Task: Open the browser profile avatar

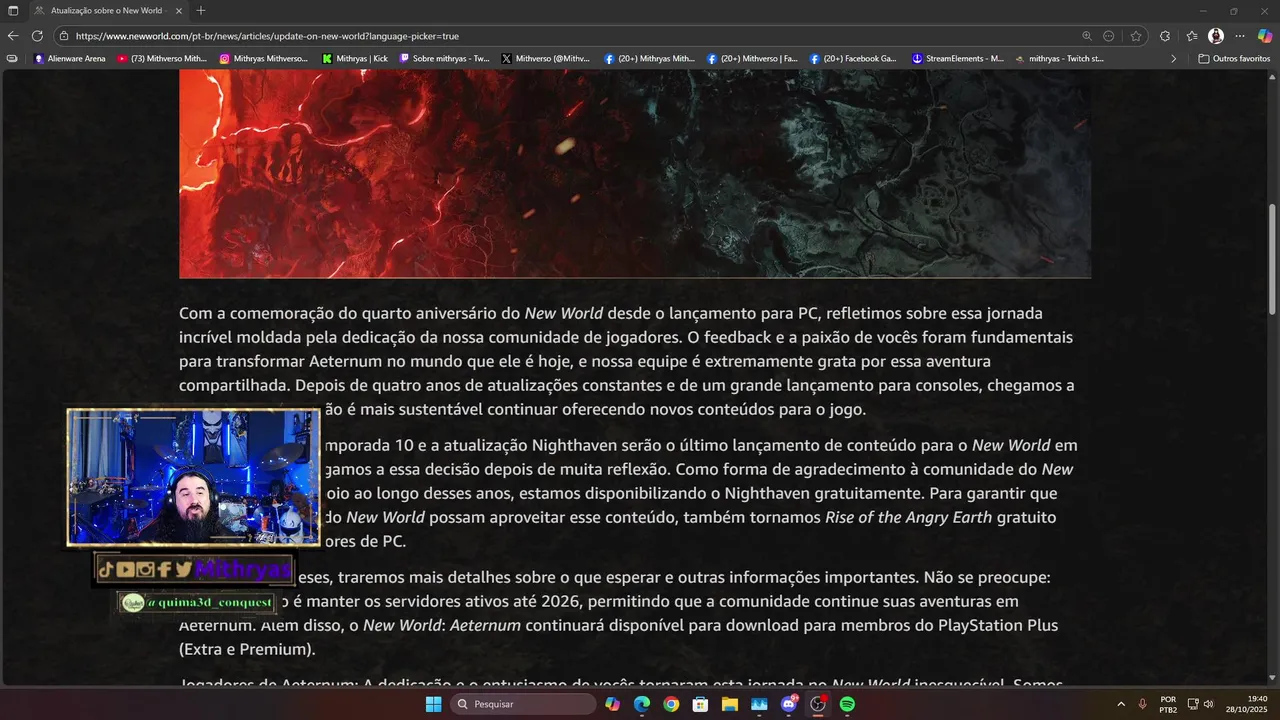Action: click(1216, 36)
